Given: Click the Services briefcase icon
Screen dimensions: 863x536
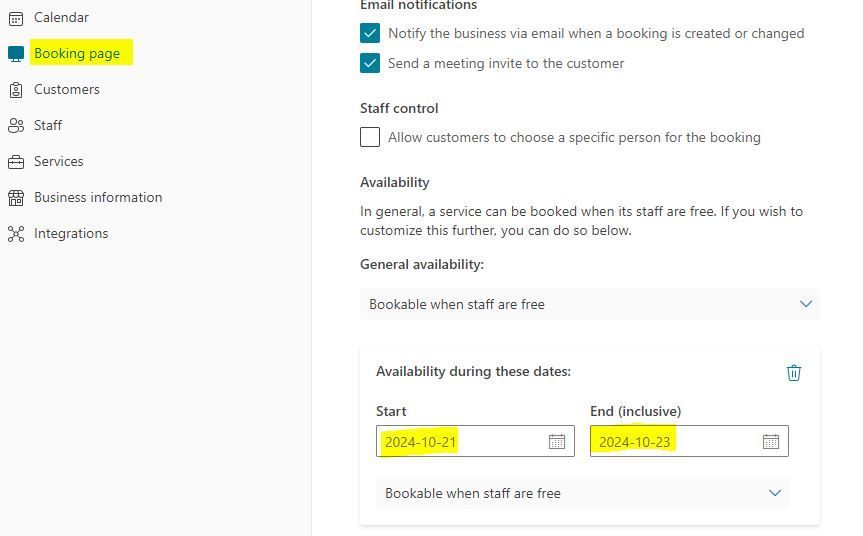Looking at the screenshot, I should pos(16,162).
